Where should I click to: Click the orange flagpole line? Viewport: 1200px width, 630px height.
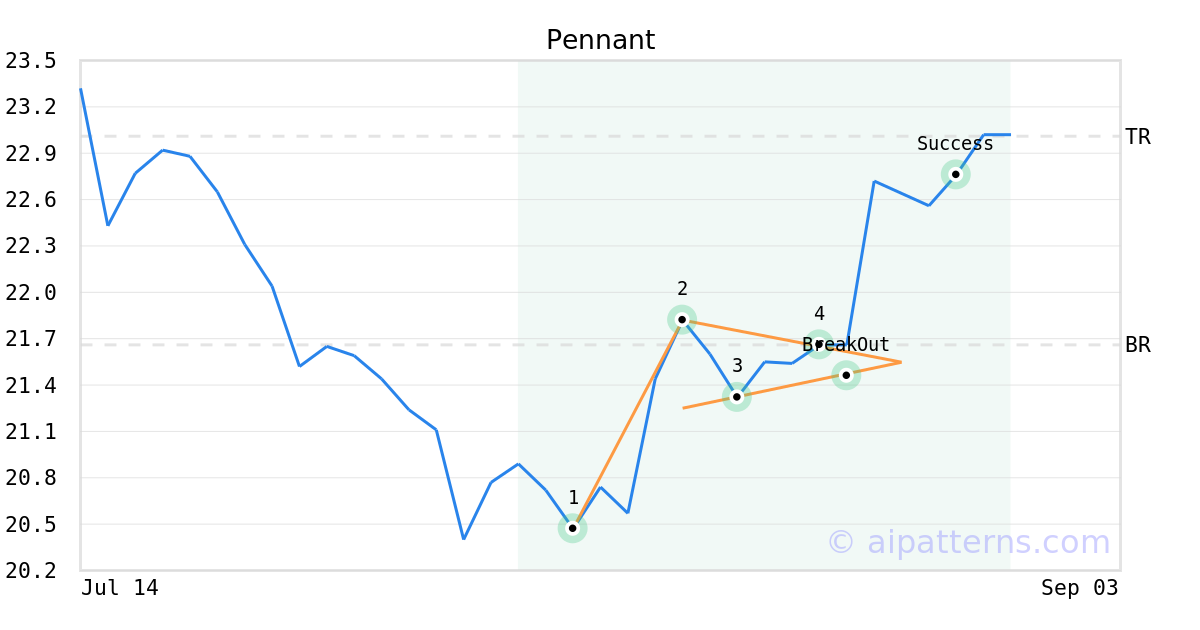(x=627, y=424)
